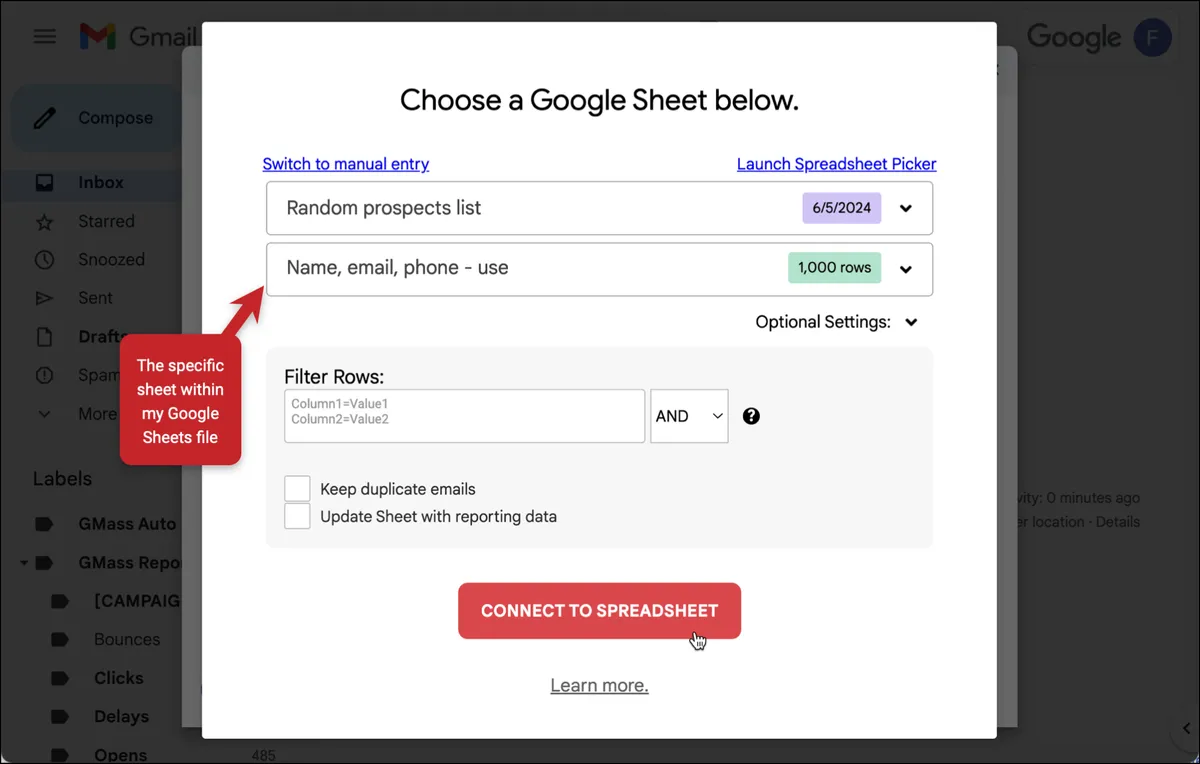This screenshot has height=764, width=1200.
Task: Click the 6/5/2024 date badge
Action: pyautogui.click(x=842, y=208)
